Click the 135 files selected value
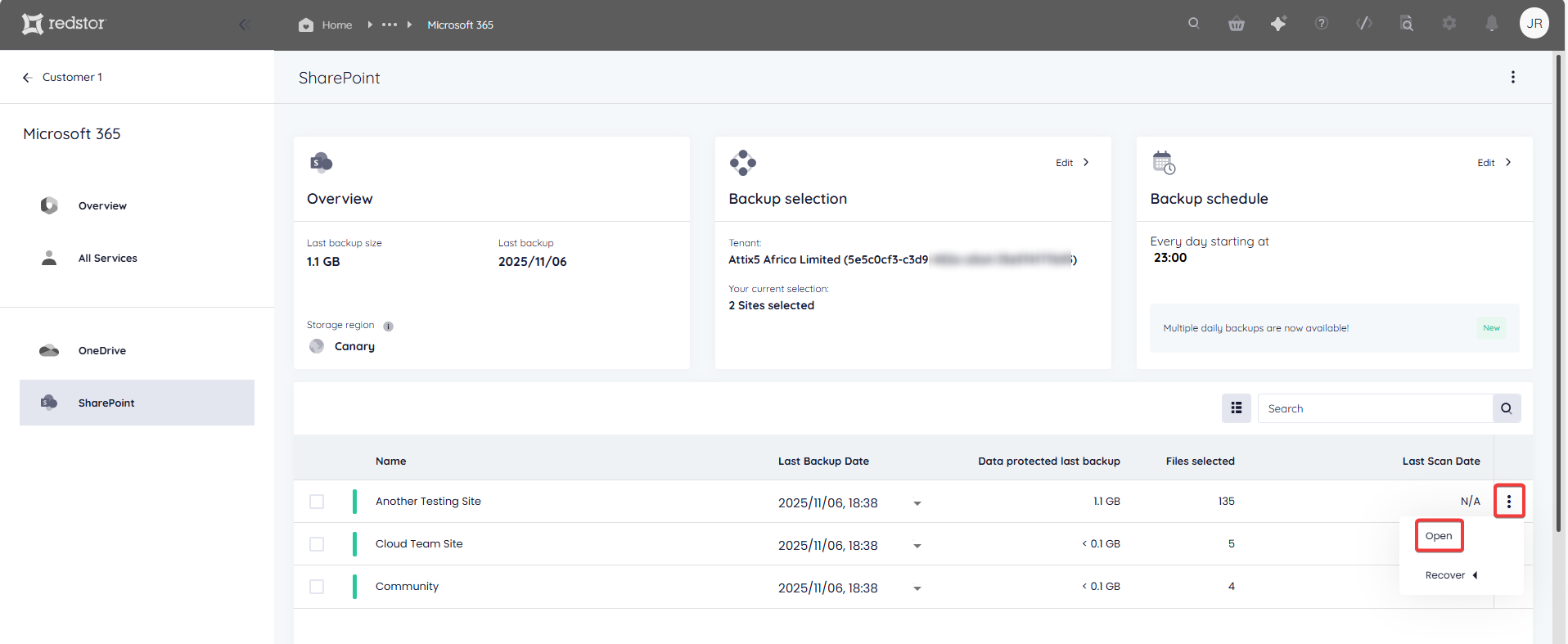This screenshot has width=1568, height=644. click(1226, 501)
